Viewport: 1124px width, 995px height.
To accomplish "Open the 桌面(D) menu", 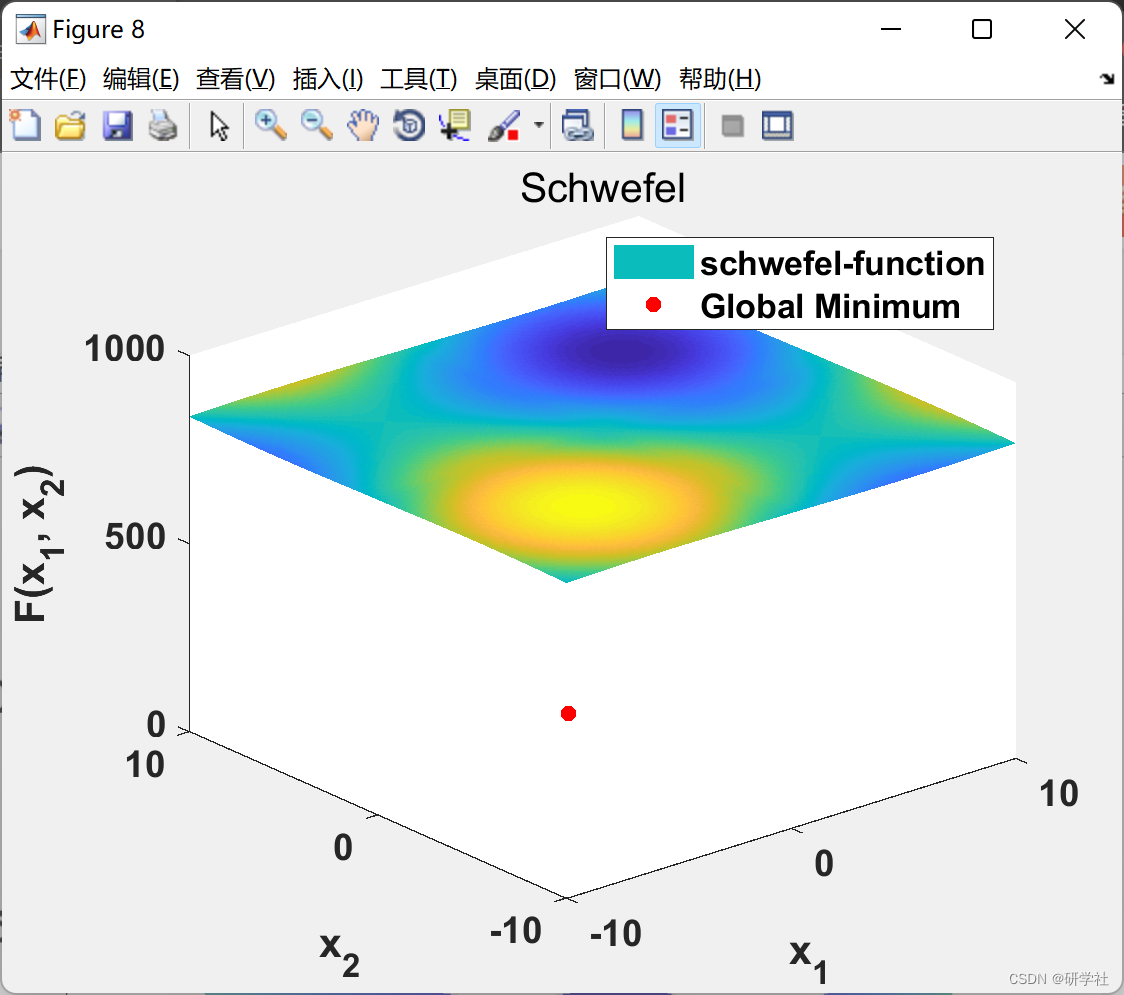I will (x=515, y=79).
